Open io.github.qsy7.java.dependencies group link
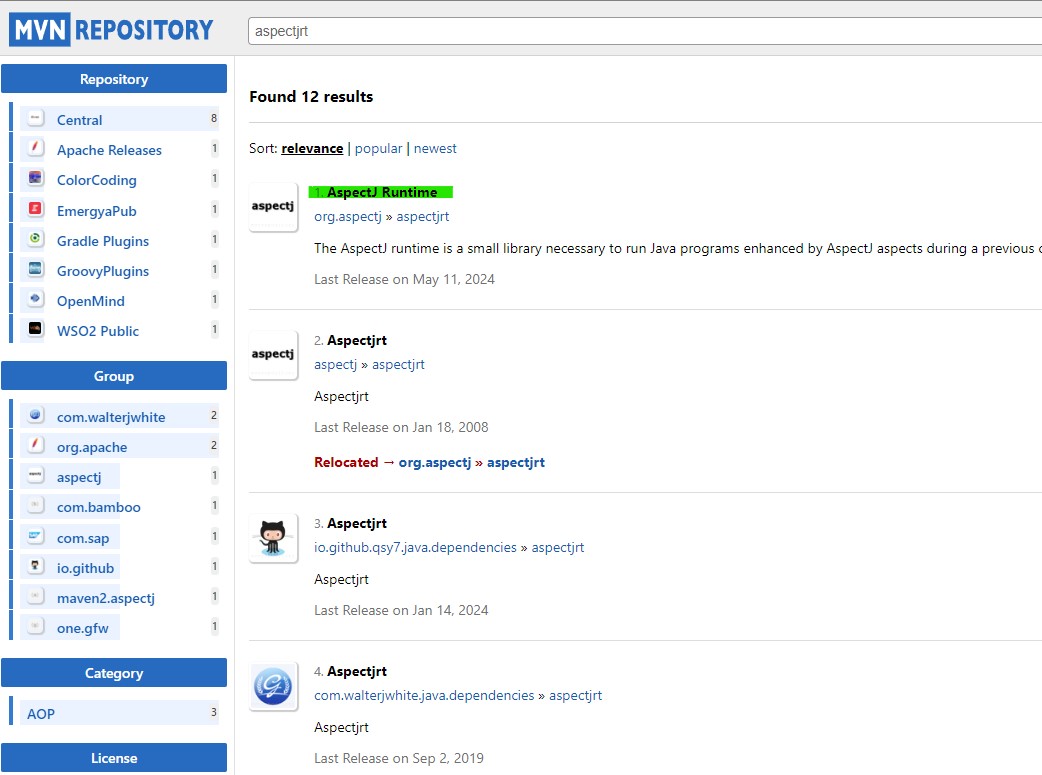 tap(415, 548)
